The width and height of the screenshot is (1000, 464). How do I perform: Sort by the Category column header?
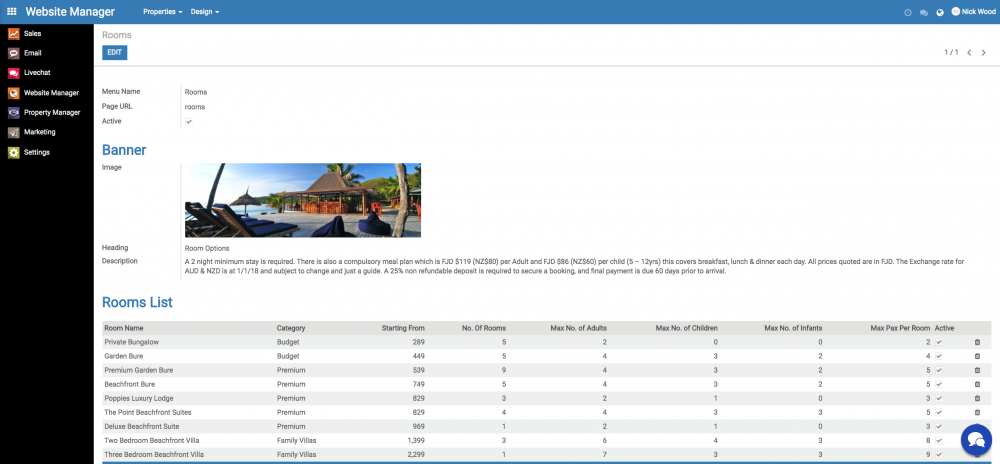point(291,328)
